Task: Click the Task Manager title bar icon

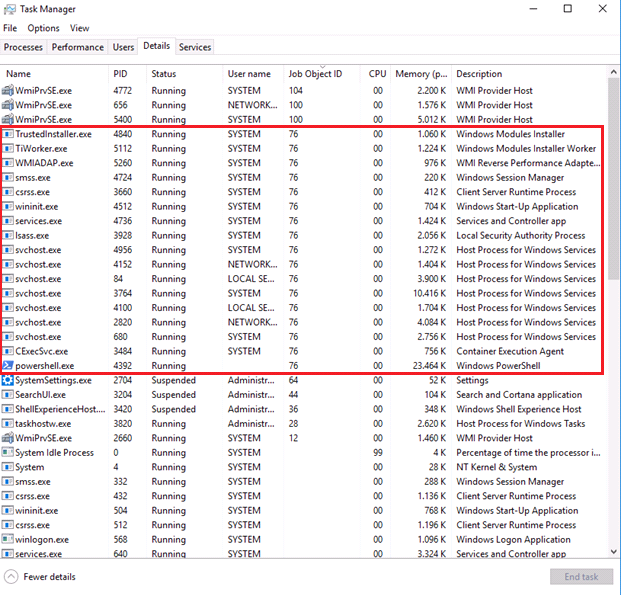Action: (10, 9)
